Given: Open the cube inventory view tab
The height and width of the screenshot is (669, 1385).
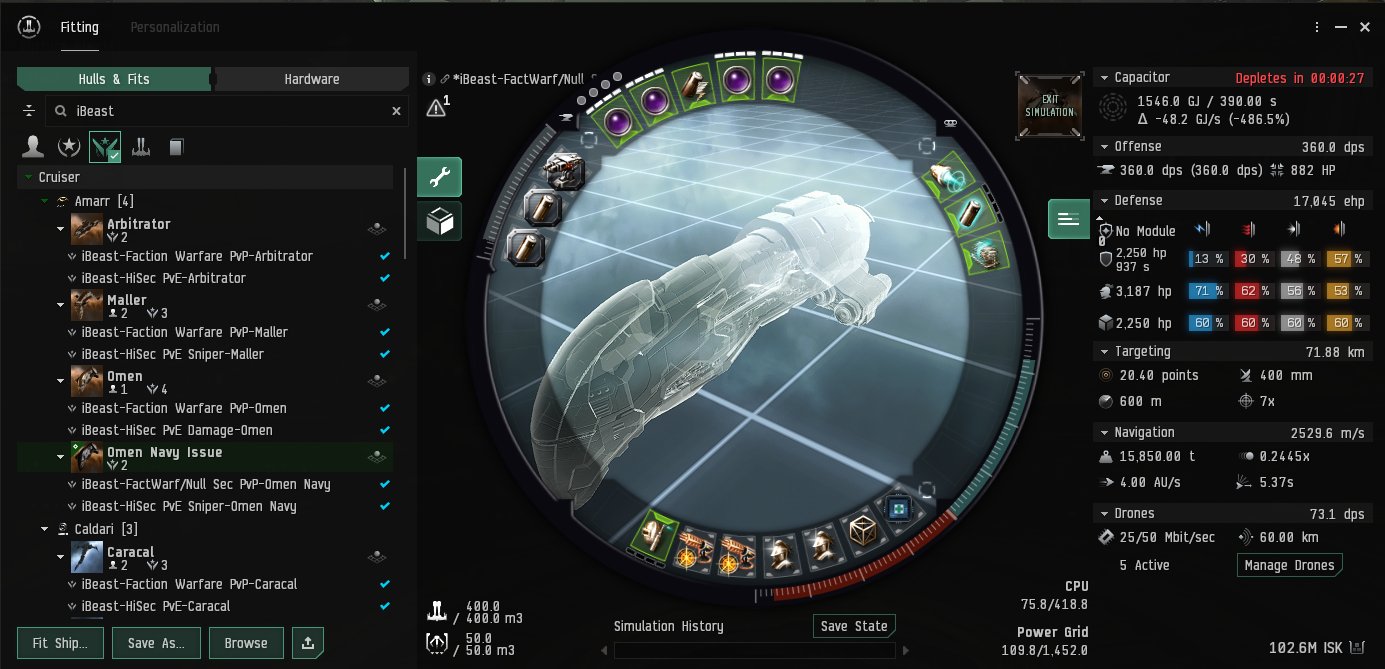Looking at the screenshot, I should click(439, 222).
